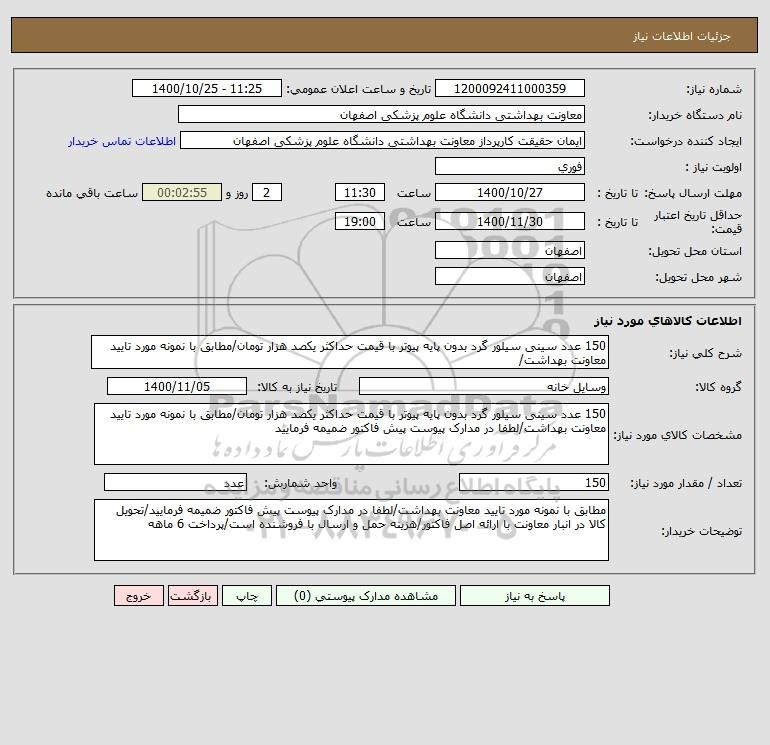The height and width of the screenshot is (745, 770).
Task: Click the شرح کلی نیاز text box
Action: point(350,353)
